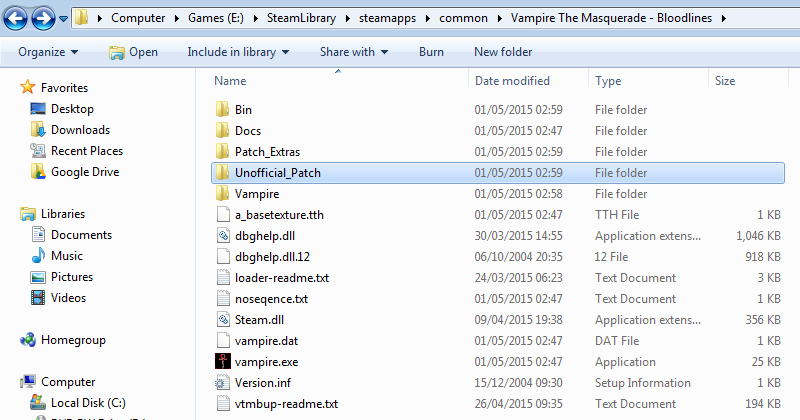
Task: Click the Steam.dll gear file icon
Action: click(x=223, y=319)
